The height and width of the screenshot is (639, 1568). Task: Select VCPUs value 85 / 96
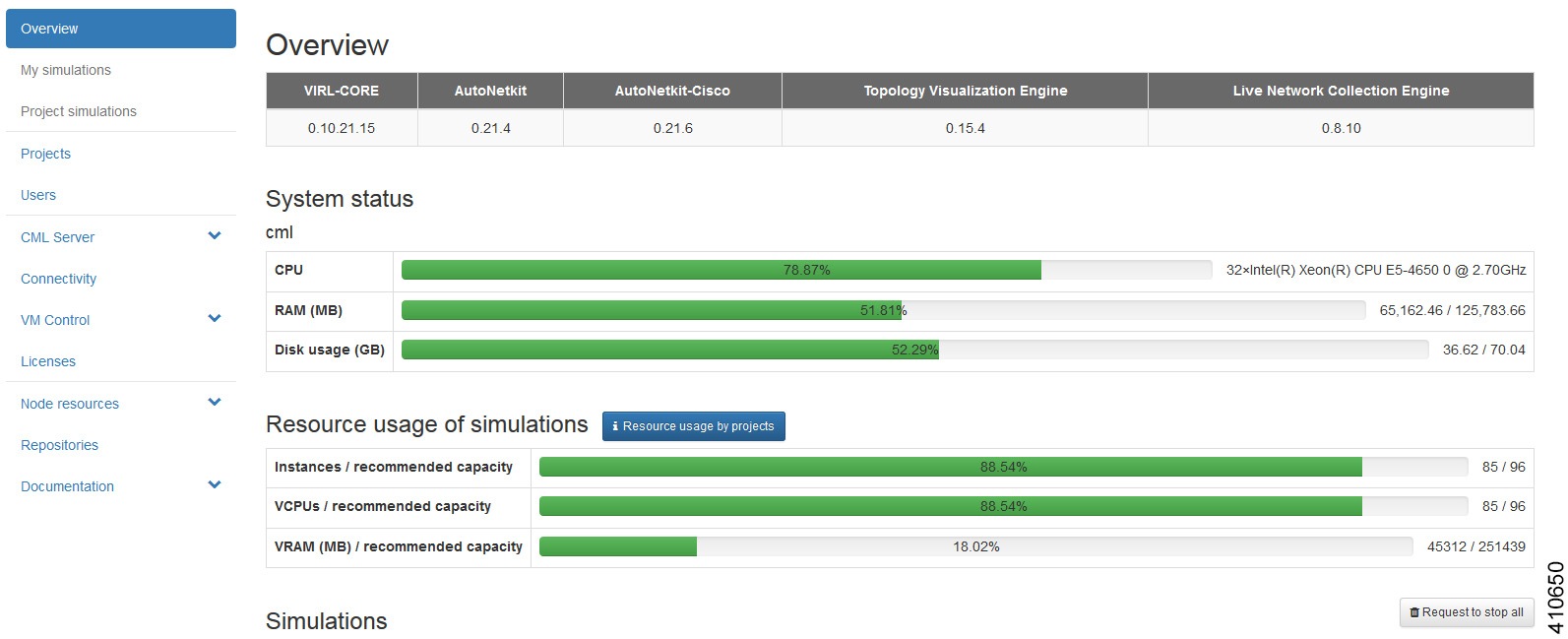click(1503, 506)
